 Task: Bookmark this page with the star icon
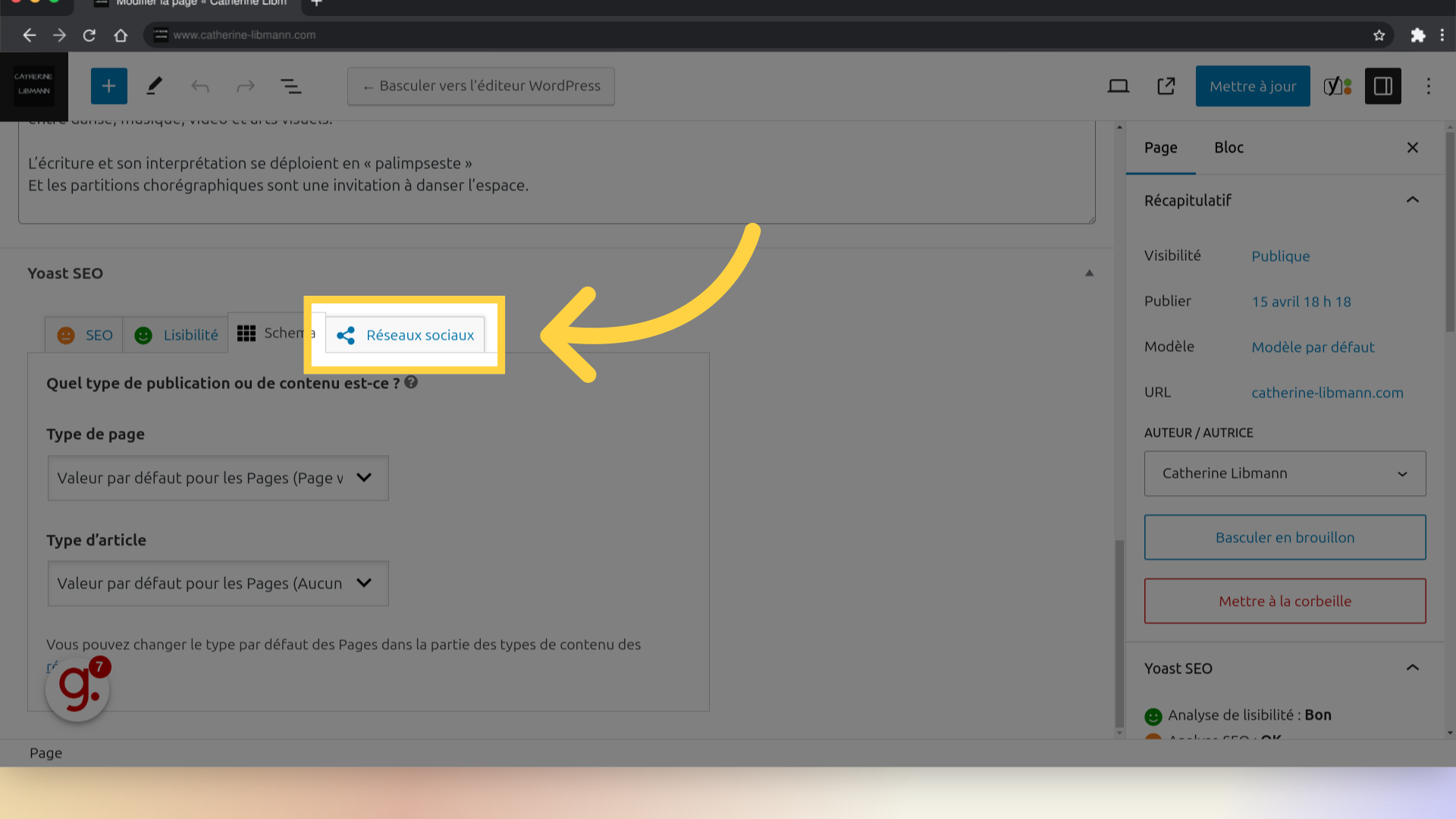[1379, 35]
